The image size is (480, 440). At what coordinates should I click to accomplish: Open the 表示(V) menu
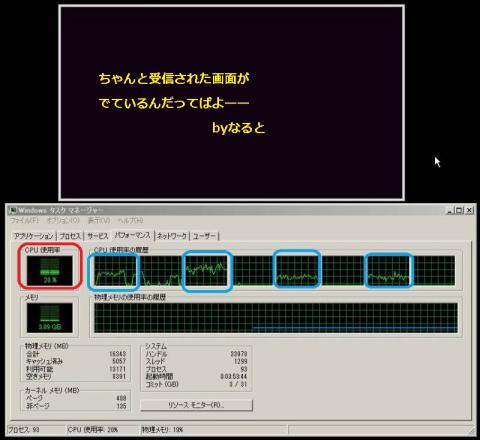(x=99, y=221)
